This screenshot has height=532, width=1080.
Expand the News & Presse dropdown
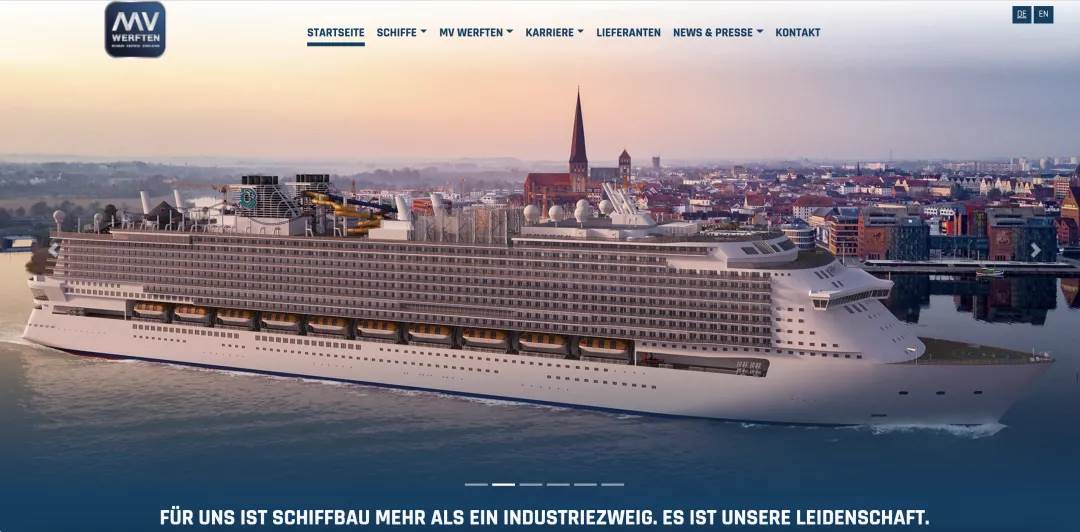pos(718,32)
